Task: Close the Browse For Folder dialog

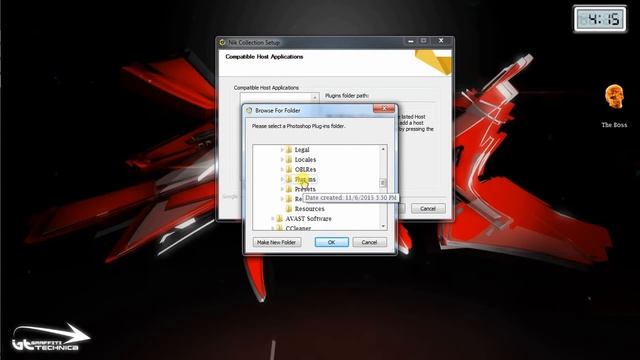Action: (x=384, y=109)
